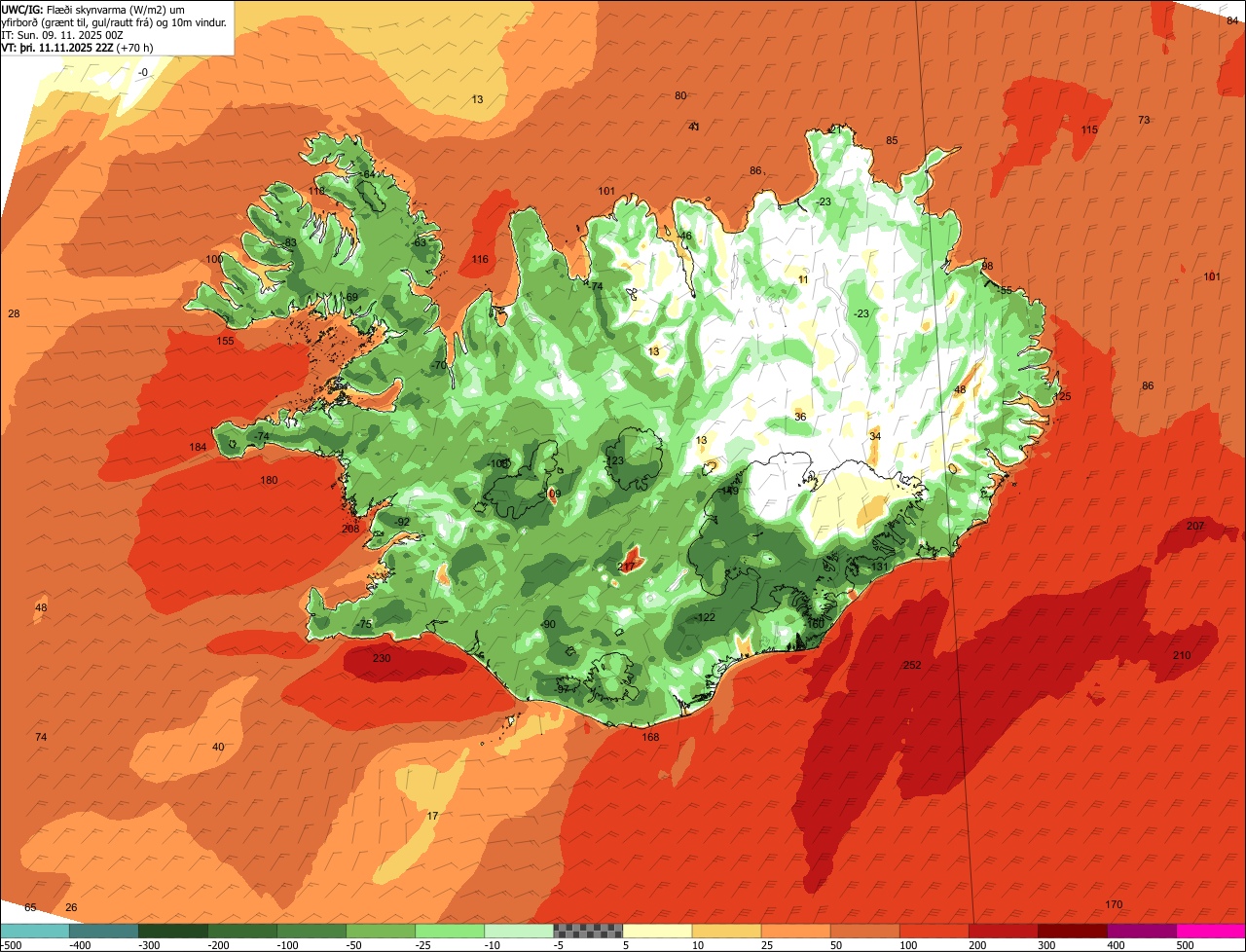Click the map value '-122' in south Iceland
1246x952 pixels.
click(x=704, y=618)
